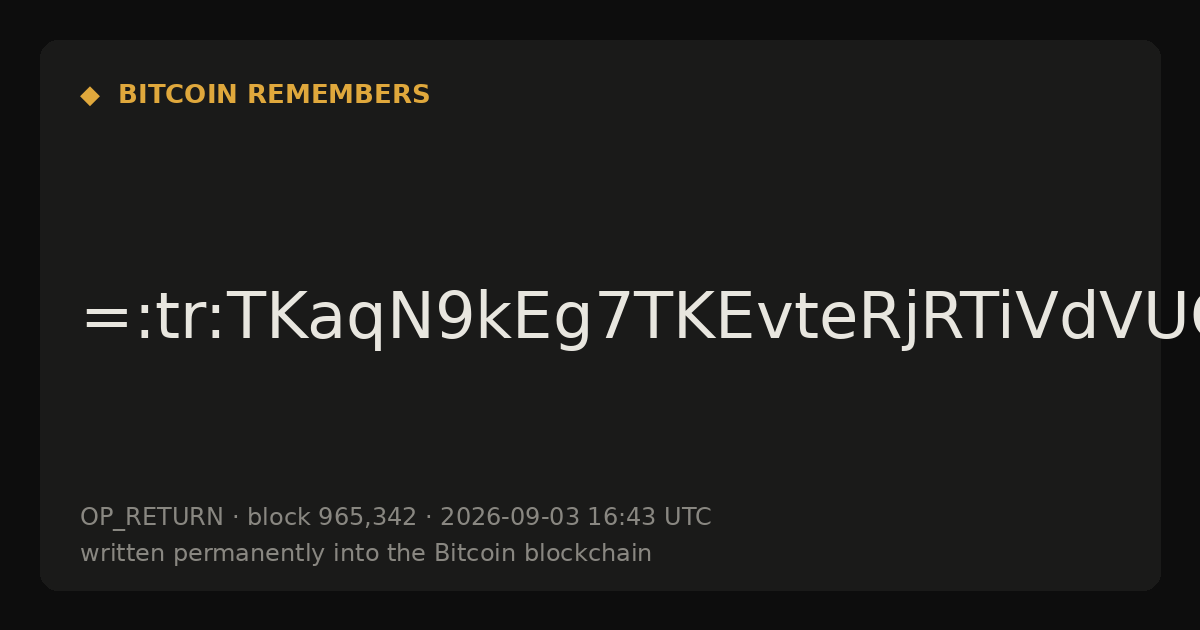Click the orange diamond logo icon
This screenshot has width=1200, height=630.
click(x=90, y=95)
